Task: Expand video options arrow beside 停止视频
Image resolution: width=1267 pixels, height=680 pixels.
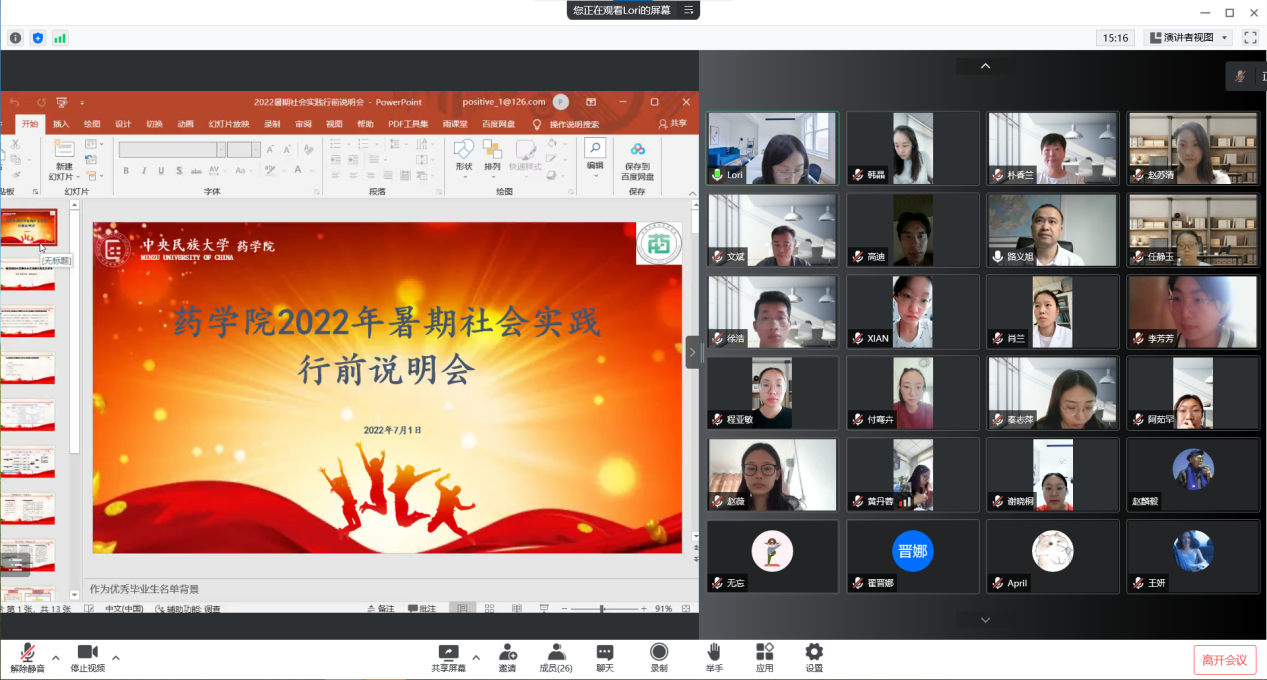Action: click(116, 658)
